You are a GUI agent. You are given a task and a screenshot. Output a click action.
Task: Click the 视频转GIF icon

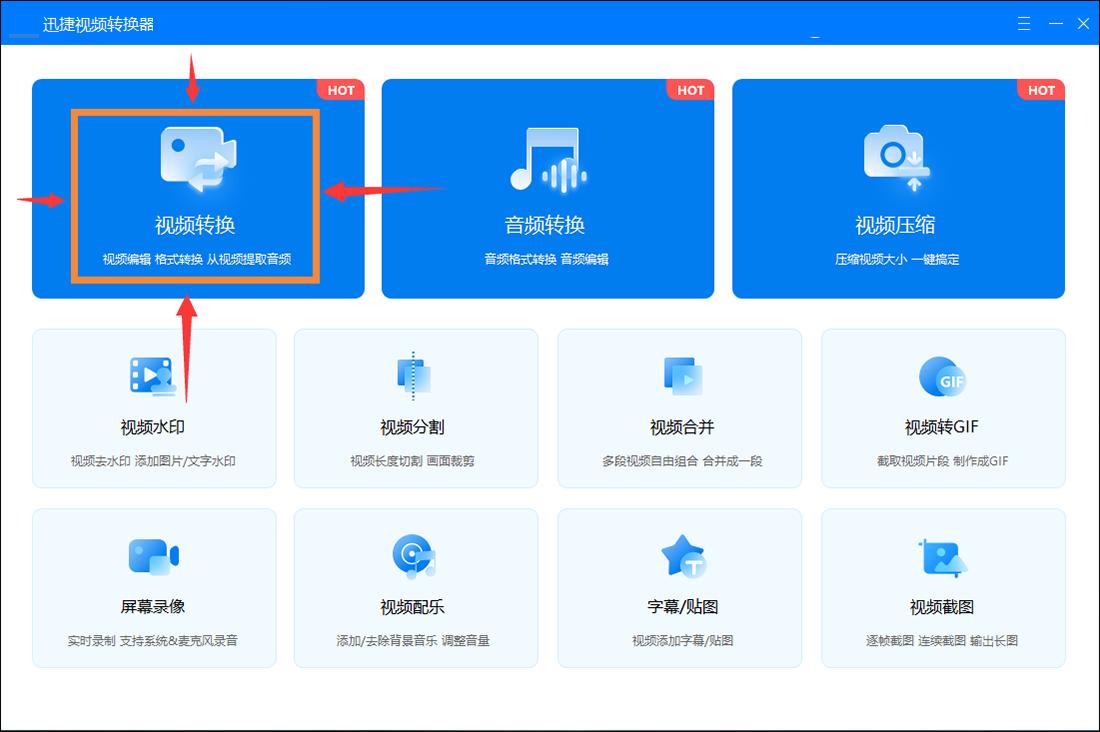[x=943, y=375]
